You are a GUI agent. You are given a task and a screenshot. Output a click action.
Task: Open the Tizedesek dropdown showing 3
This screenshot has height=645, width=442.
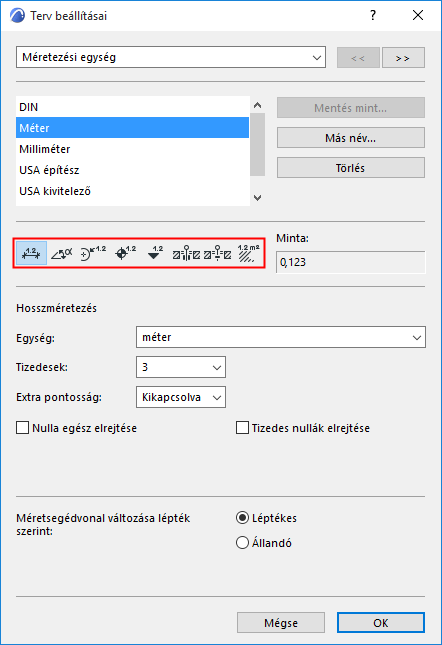coord(181,367)
